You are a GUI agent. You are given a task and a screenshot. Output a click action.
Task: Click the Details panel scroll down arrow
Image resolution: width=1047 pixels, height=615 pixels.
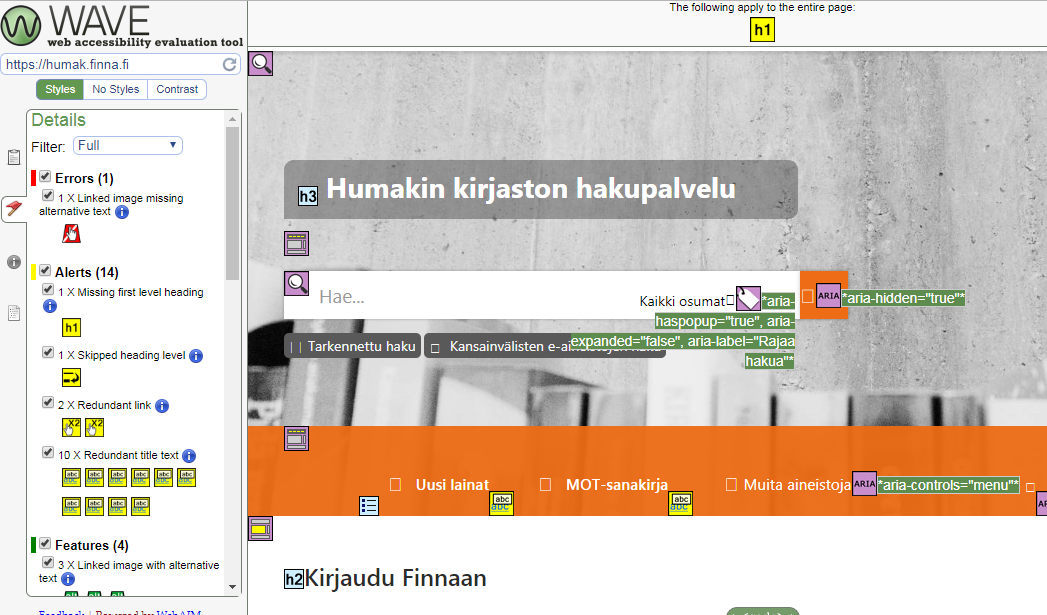(x=232, y=587)
